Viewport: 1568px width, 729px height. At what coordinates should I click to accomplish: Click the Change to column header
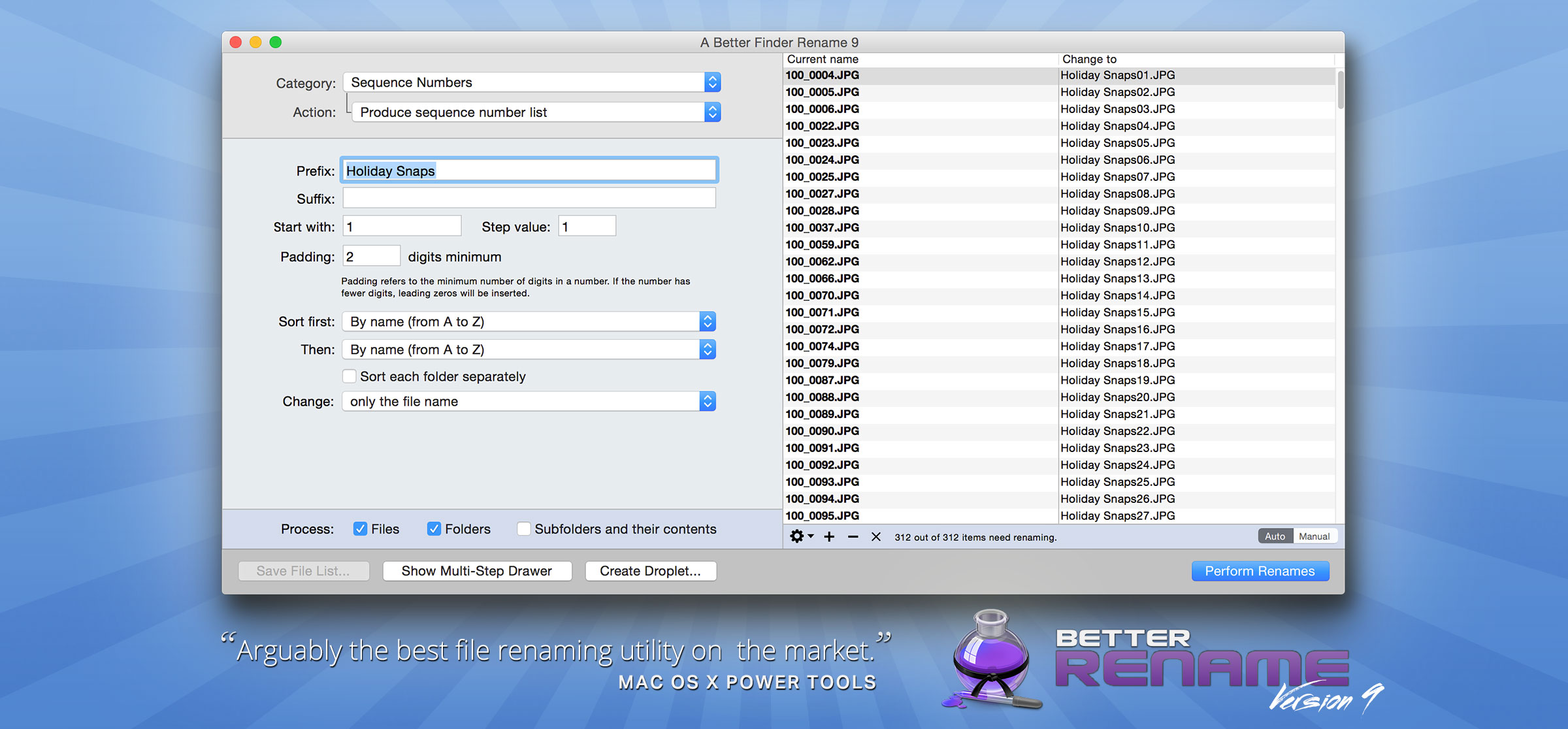click(1196, 59)
